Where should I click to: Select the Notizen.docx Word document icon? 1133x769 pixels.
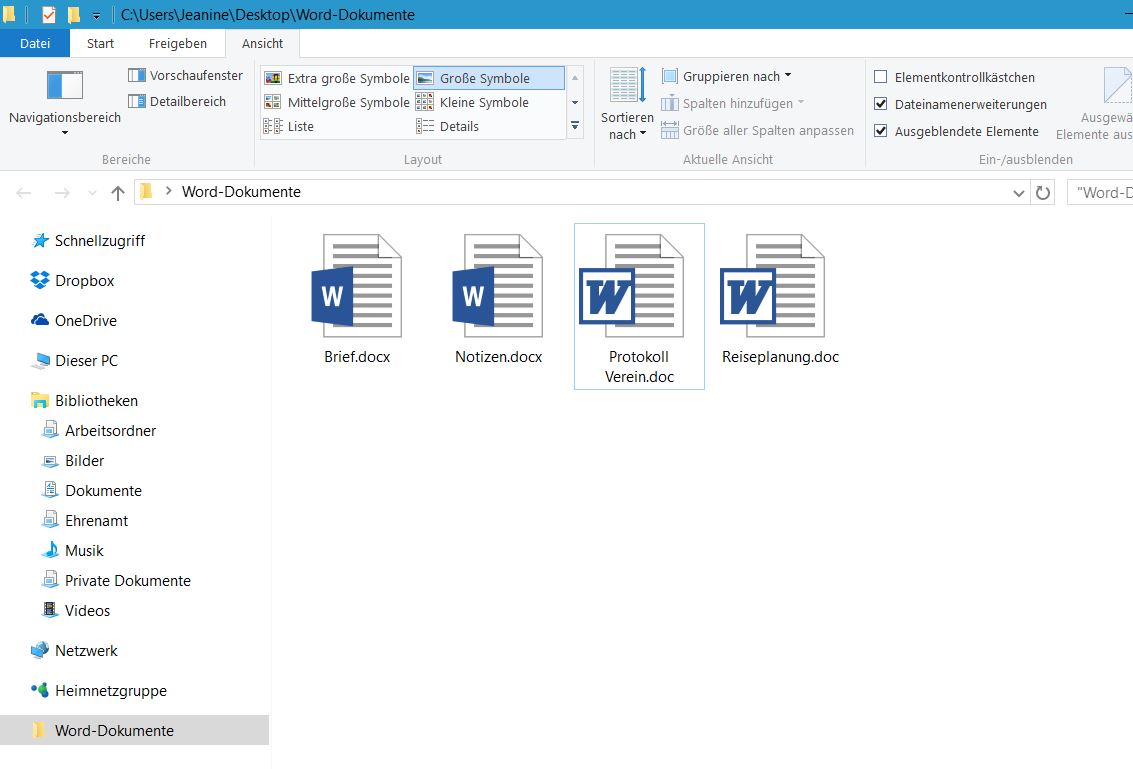498,286
